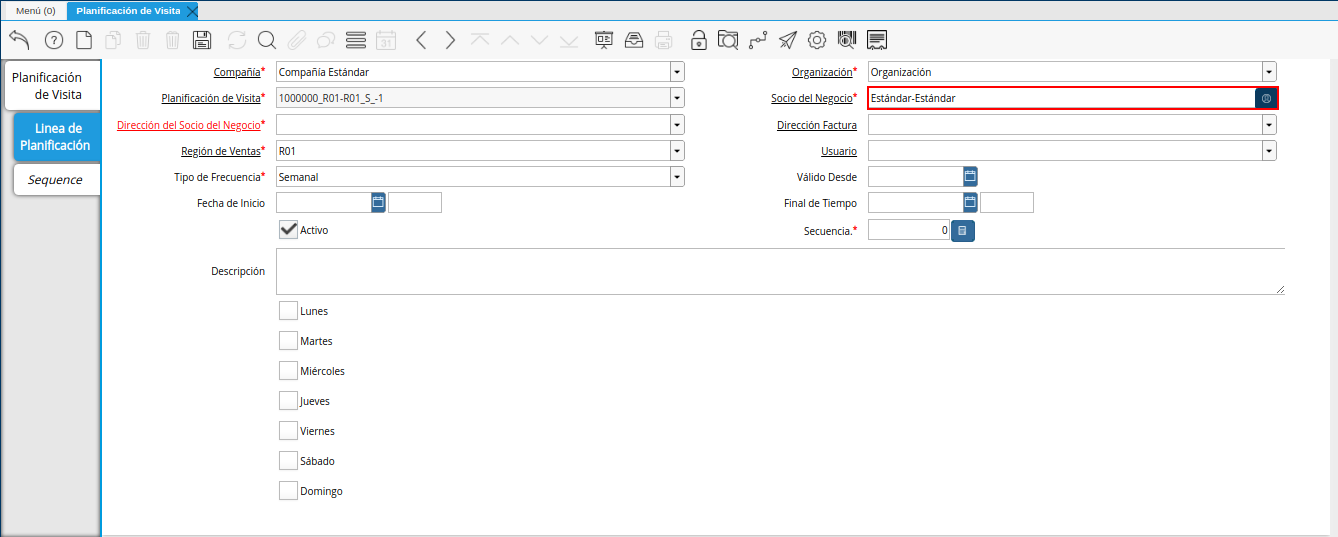The height and width of the screenshot is (537, 1338).
Task: Open the Válido Desde calendar picker
Action: [x=970, y=176]
